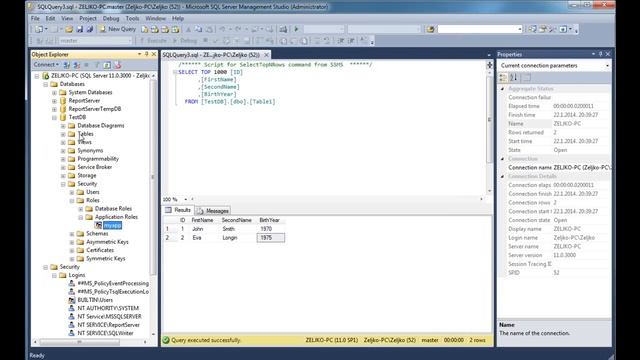Screen dimensions: 640x360
Task: Toggle auto-hide pin on Object Explorer
Action: click(x=146, y=54)
